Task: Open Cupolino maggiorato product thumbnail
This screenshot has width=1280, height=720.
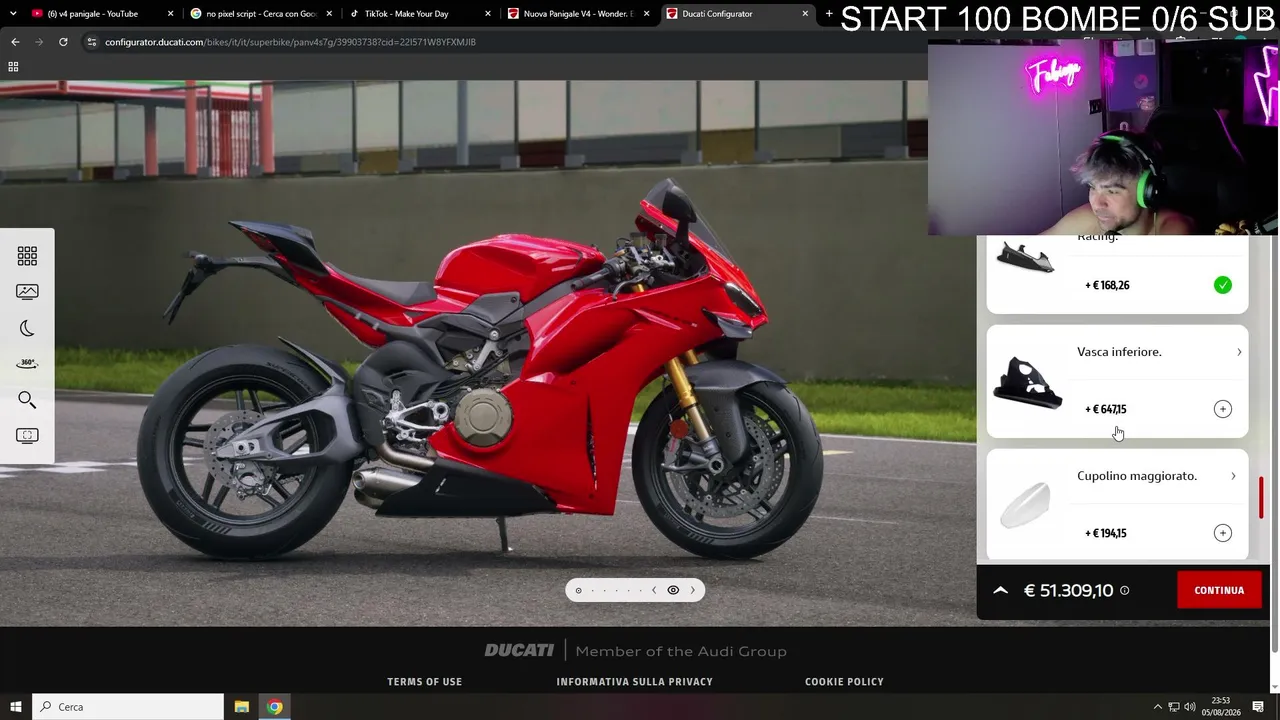Action: point(1026,504)
